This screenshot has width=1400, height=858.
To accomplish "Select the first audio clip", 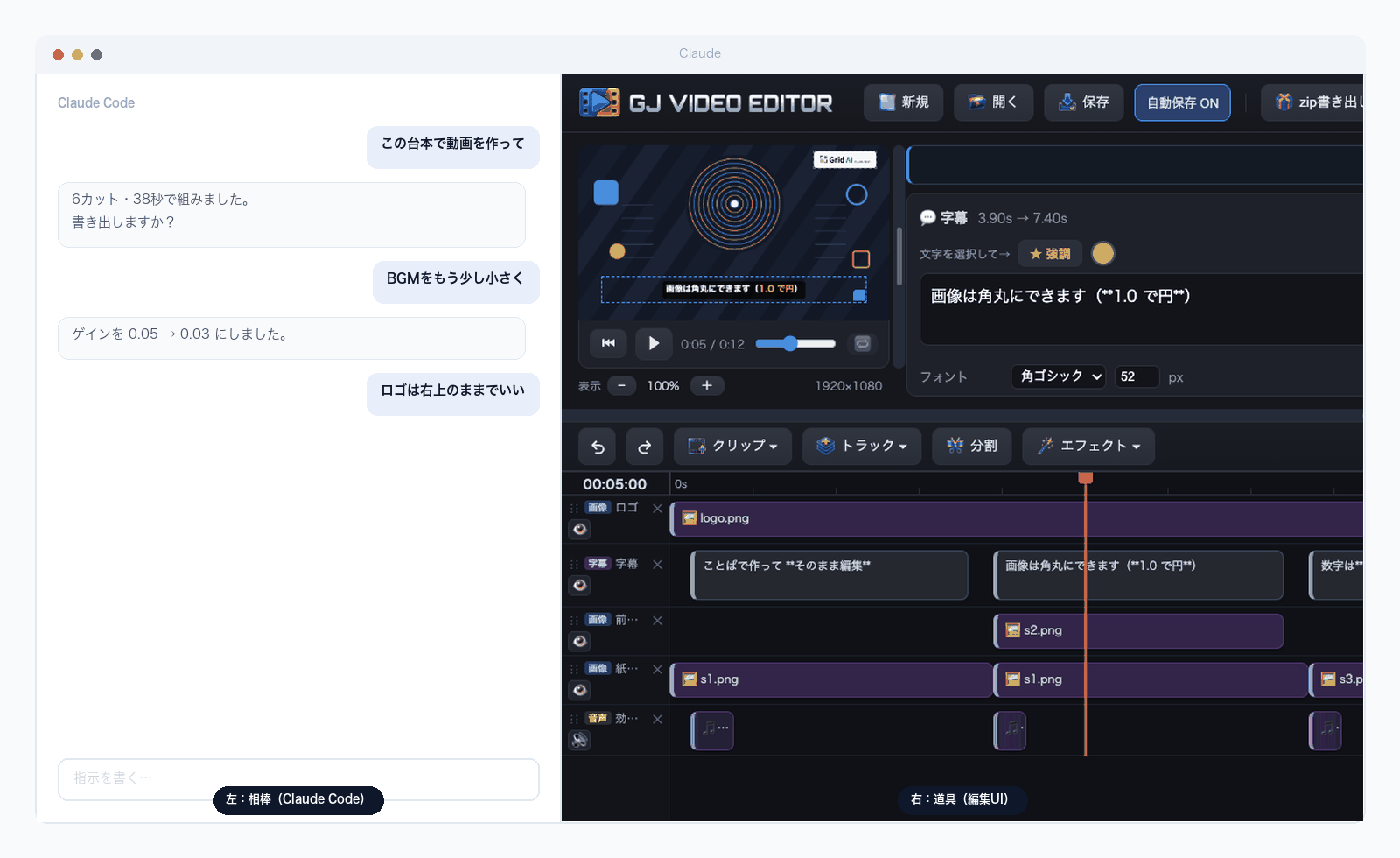I will [712, 730].
